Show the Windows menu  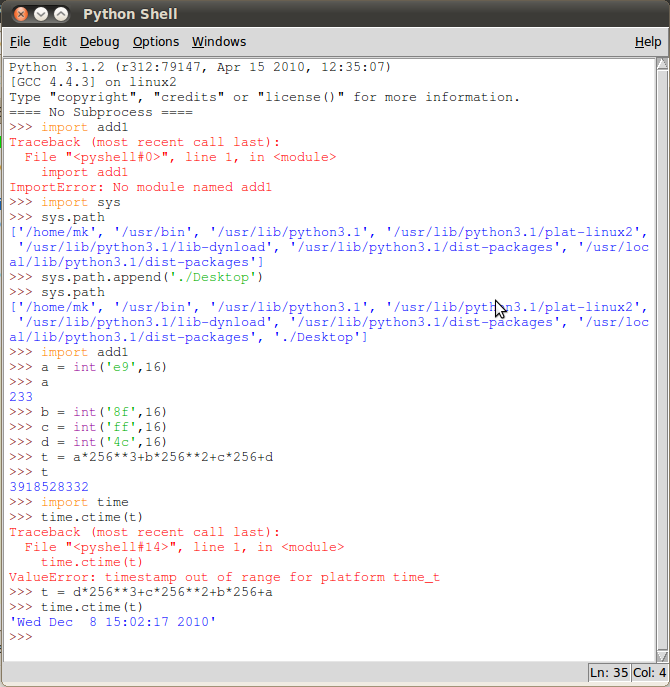(x=219, y=42)
